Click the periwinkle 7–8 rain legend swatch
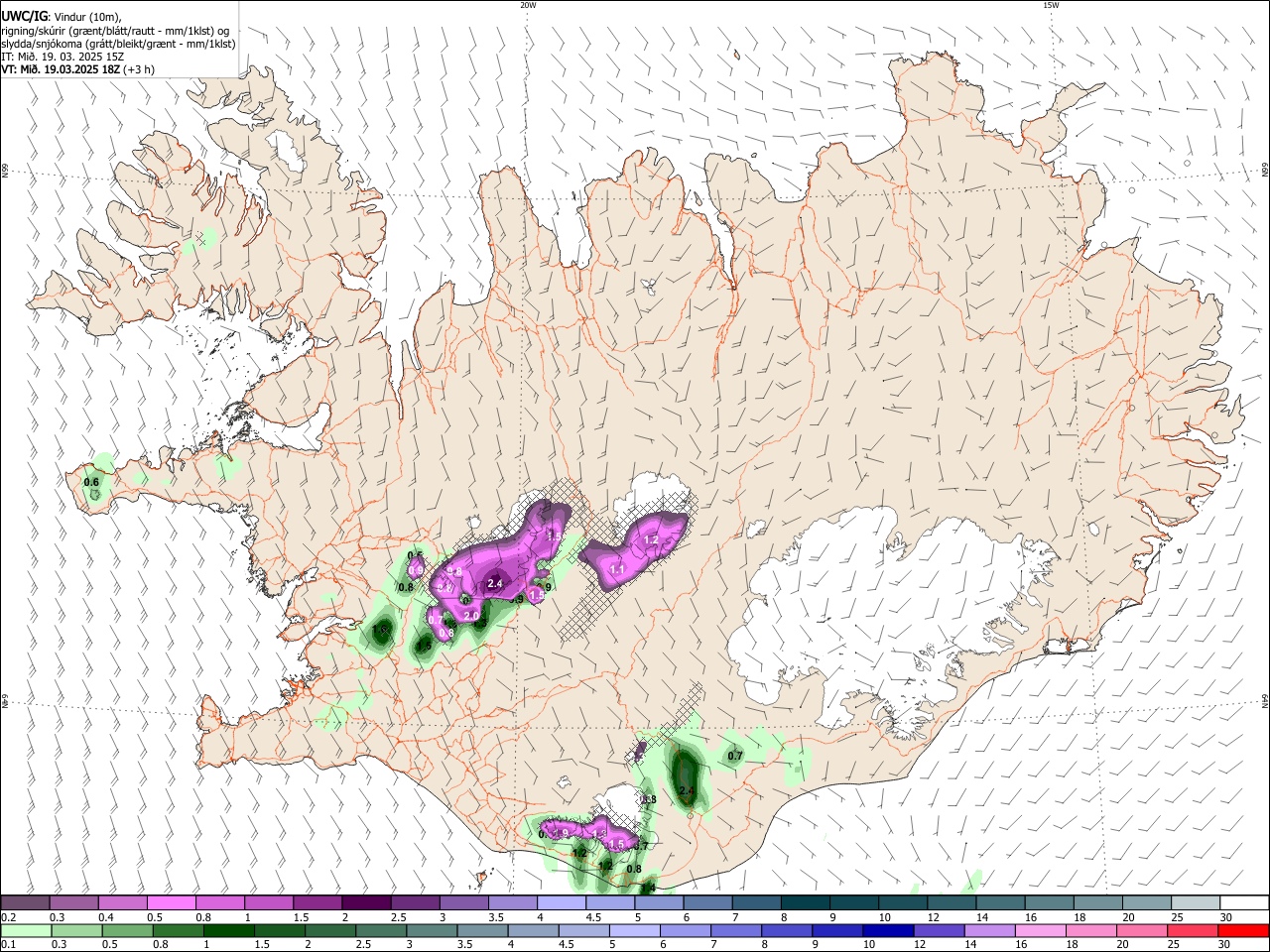Image resolution: width=1270 pixels, height=952 pixels. click(736, 930)
